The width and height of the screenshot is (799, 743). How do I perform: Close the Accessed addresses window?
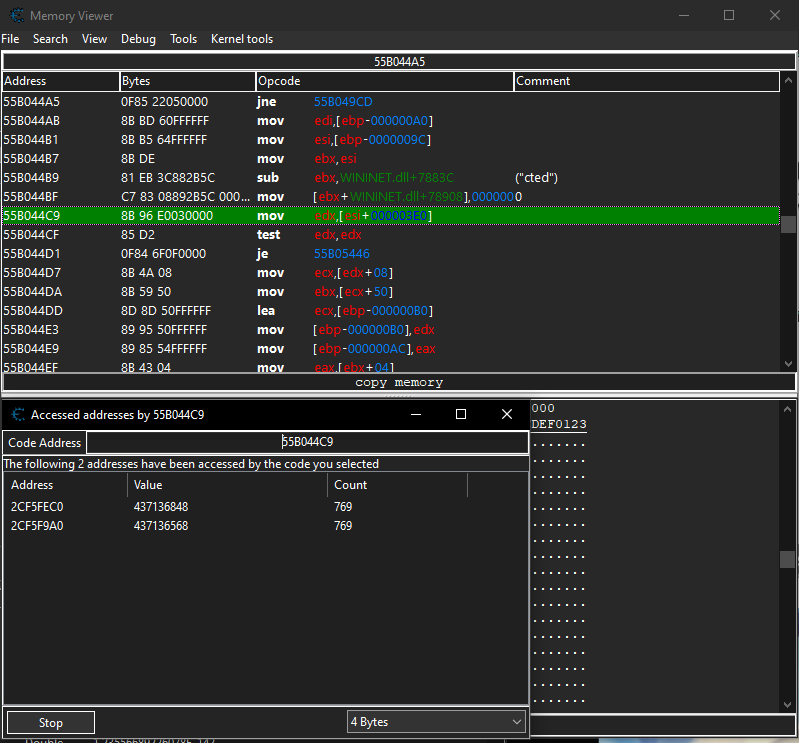[x=507, y=414]
